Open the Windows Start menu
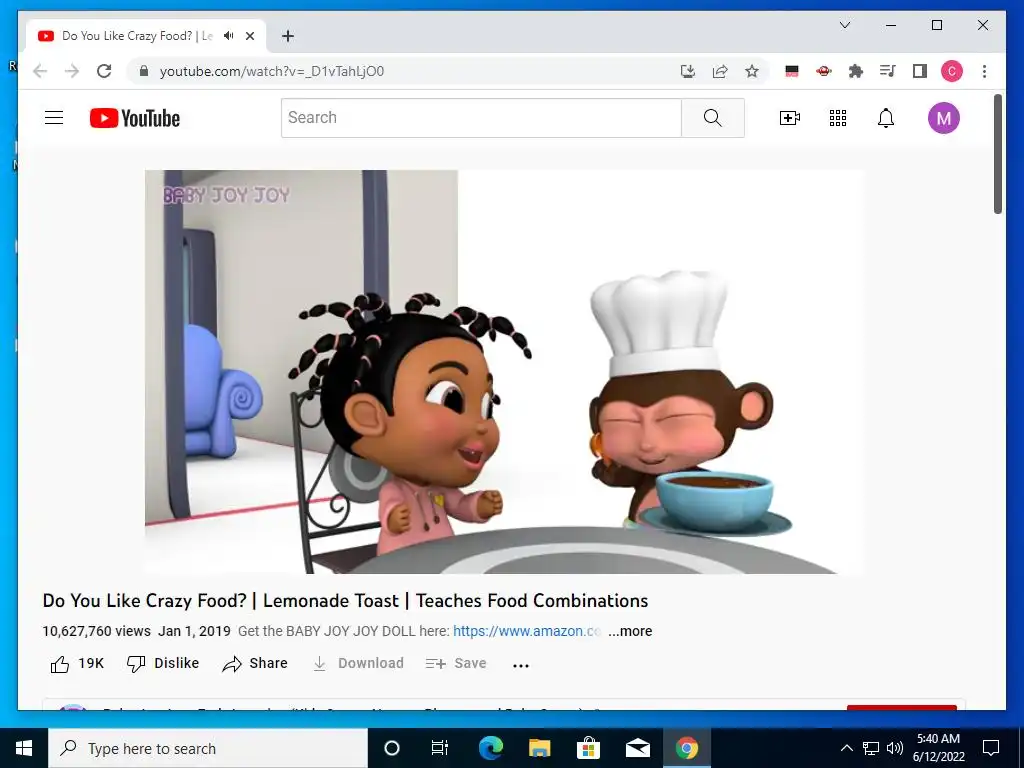The width and height of the screenshot is (1024, 768). point(24,748)
